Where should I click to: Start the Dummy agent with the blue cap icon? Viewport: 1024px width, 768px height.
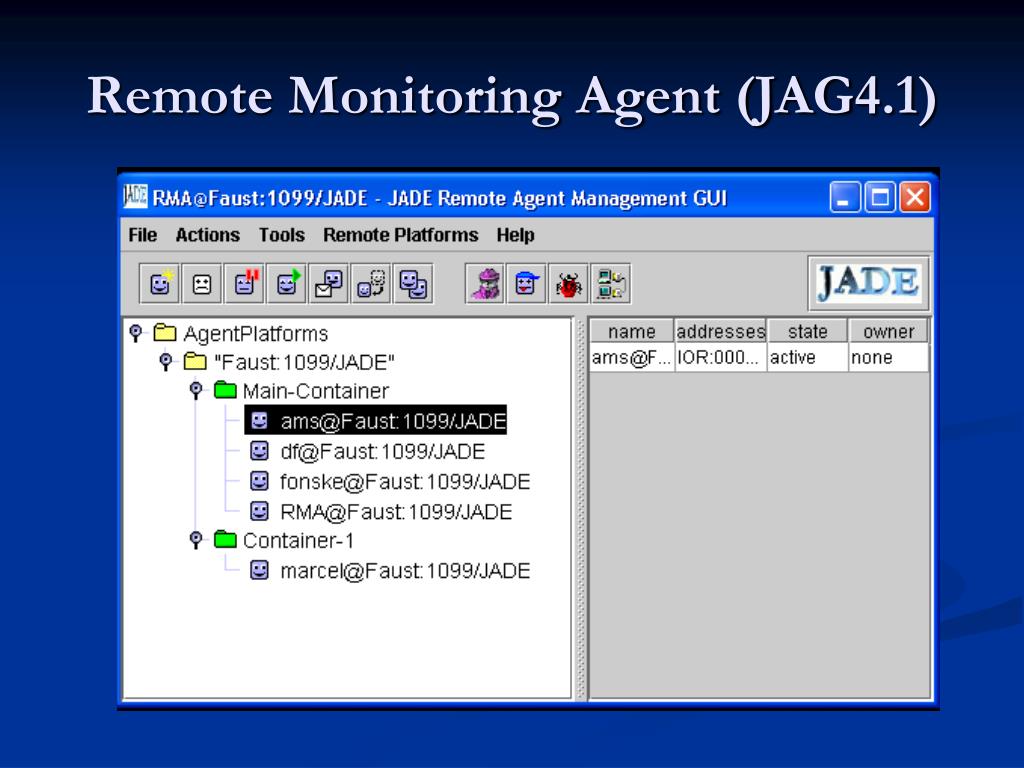click(x=526, y=283)
